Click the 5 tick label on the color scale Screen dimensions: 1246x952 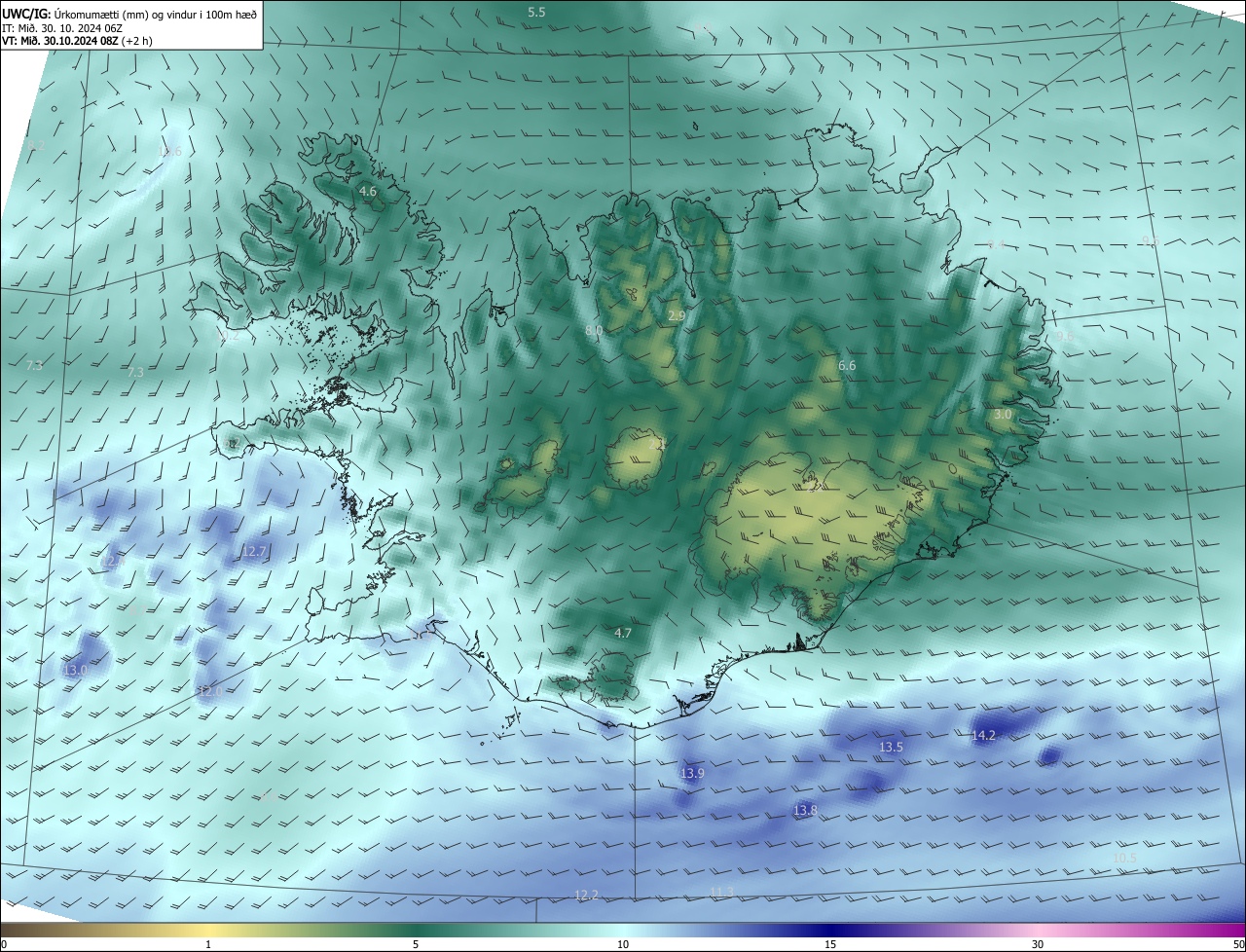[x=416, y=945]
